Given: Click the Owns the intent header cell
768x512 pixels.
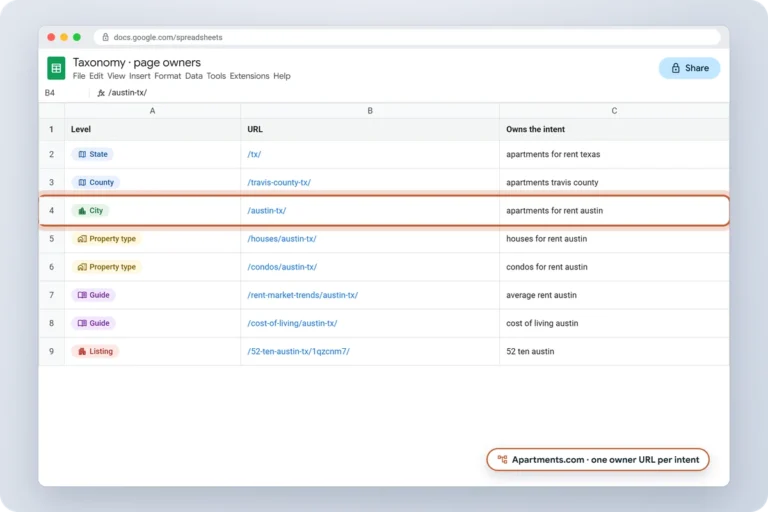Looking at the screenshot, I should click(x=614, y=129).
